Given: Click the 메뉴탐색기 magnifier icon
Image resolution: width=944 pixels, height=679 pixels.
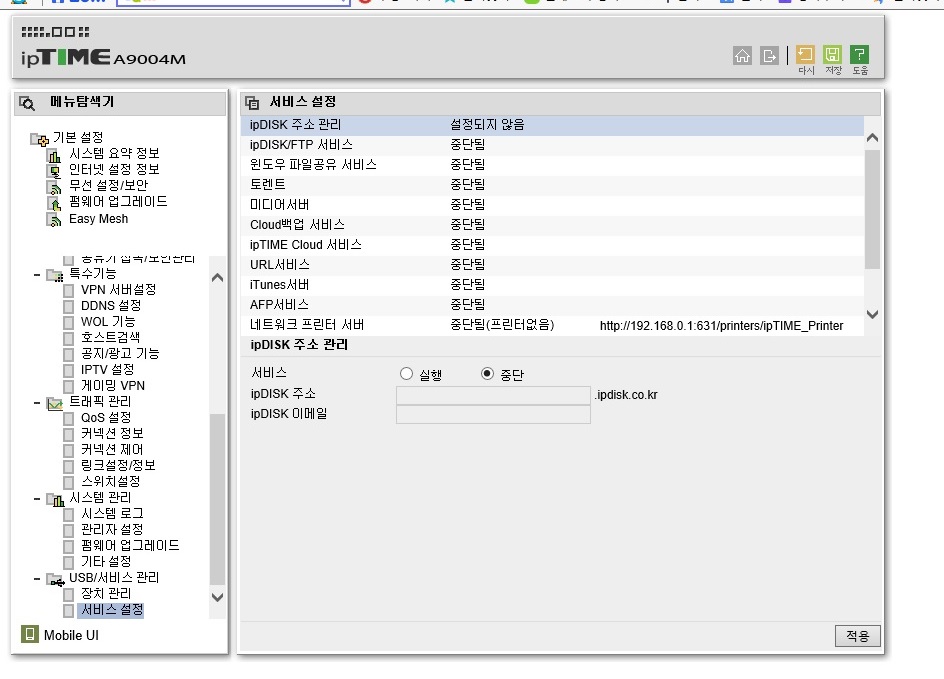Looking at the screenshot, I should coord(27,103).
